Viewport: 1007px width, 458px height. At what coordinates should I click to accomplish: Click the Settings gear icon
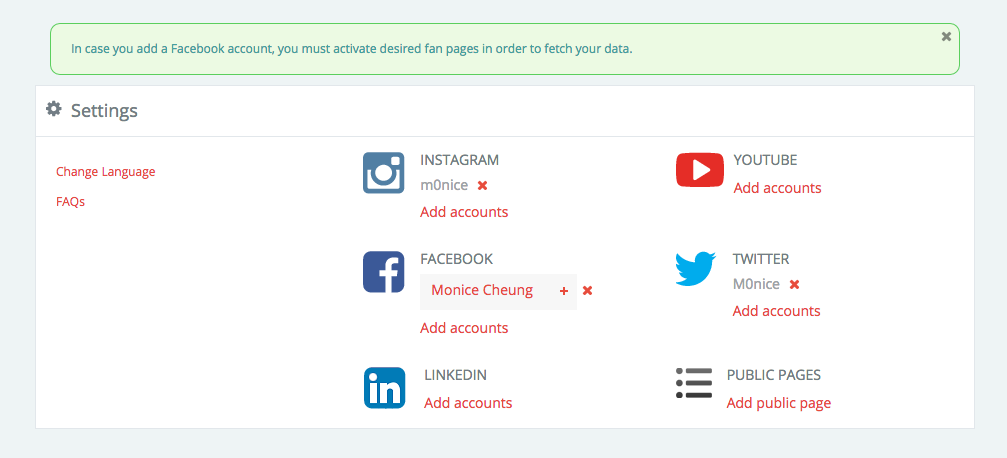click(x=54, y=110)
